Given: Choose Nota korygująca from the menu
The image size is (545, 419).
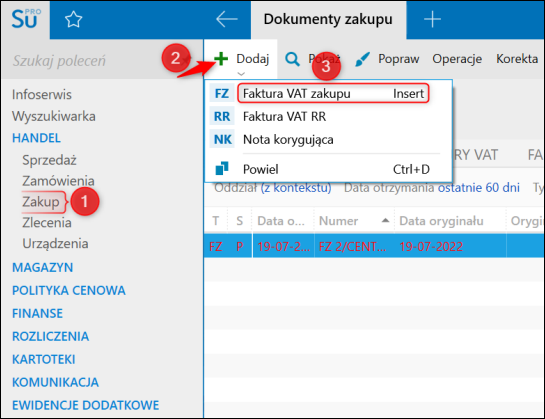Looking at the screenshot, I should tap(288, 139).
